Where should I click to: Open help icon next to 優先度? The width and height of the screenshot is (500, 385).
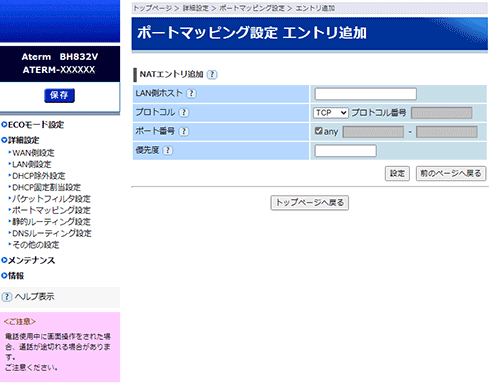click(x=168, y=151)
